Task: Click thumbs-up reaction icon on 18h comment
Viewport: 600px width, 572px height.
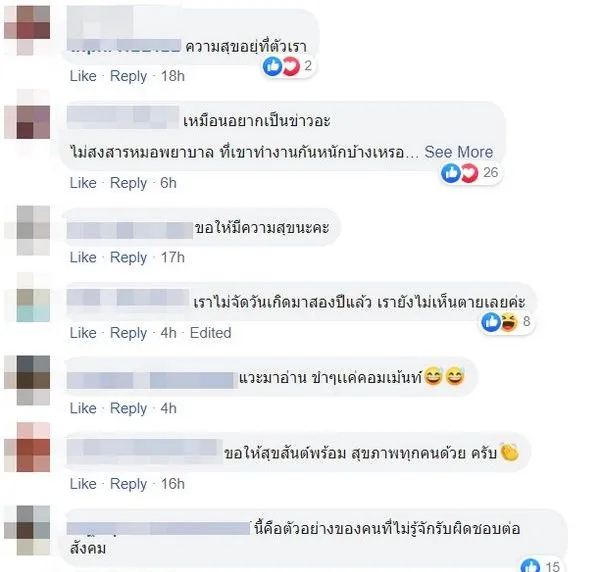Action: pos(272,66)
